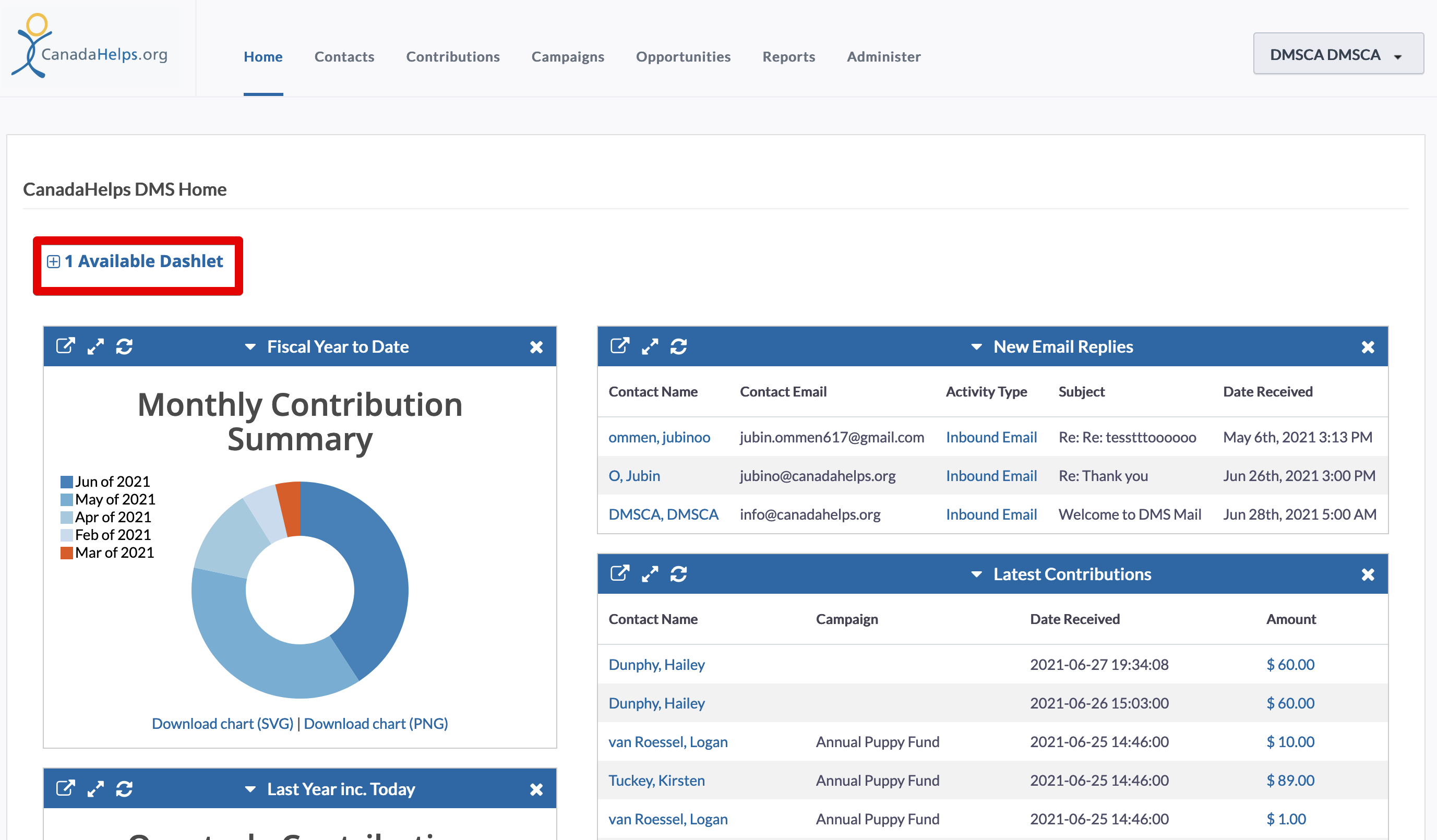The width and height of the screenshot is (1437, 840).
Task: Open the Contacts menu
Action: (x=344, y=56)
